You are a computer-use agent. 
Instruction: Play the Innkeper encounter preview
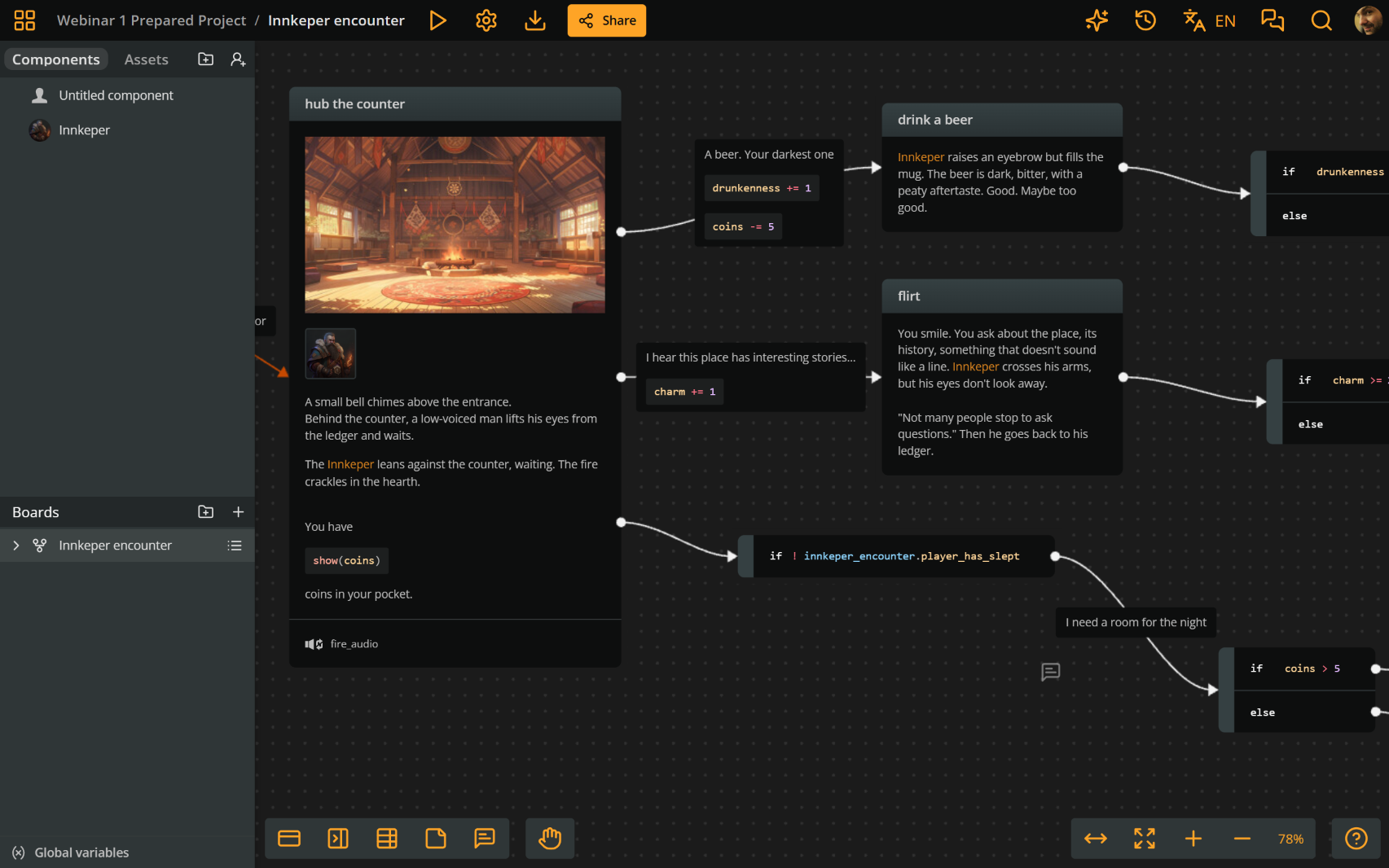click(x=437, y=20)
